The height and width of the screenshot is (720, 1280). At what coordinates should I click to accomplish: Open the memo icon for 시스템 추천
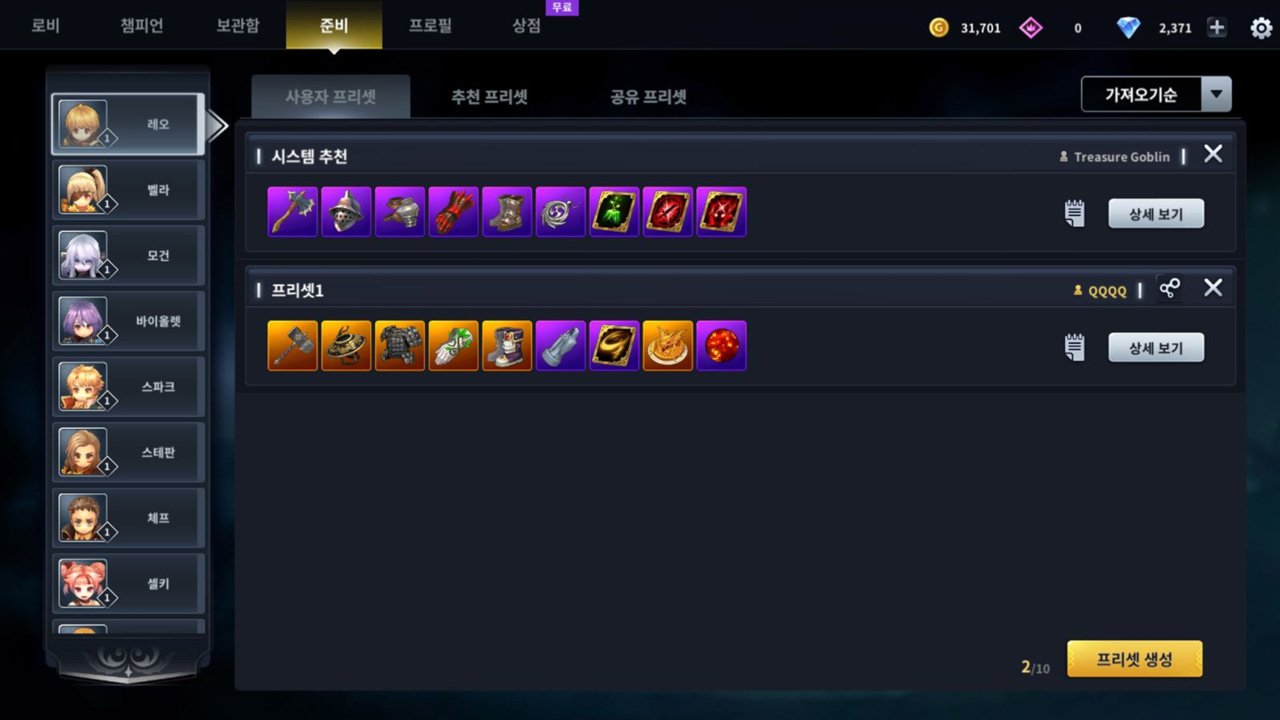[x=1074, y=213]
